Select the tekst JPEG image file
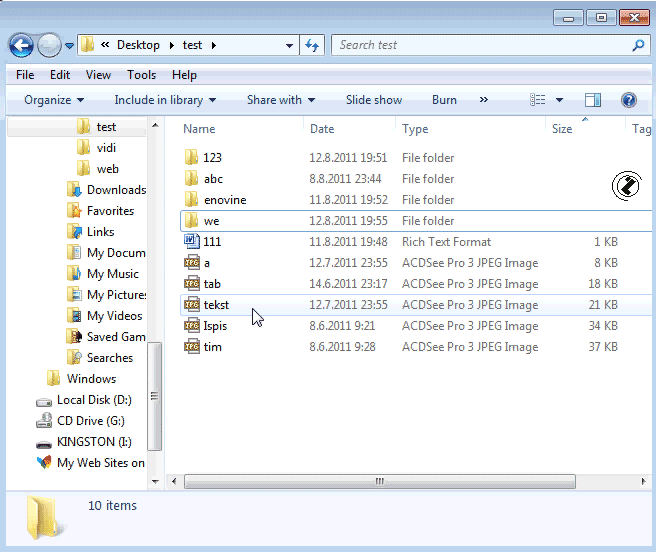This screenshot has width=656, height=552. coord(216,305)
